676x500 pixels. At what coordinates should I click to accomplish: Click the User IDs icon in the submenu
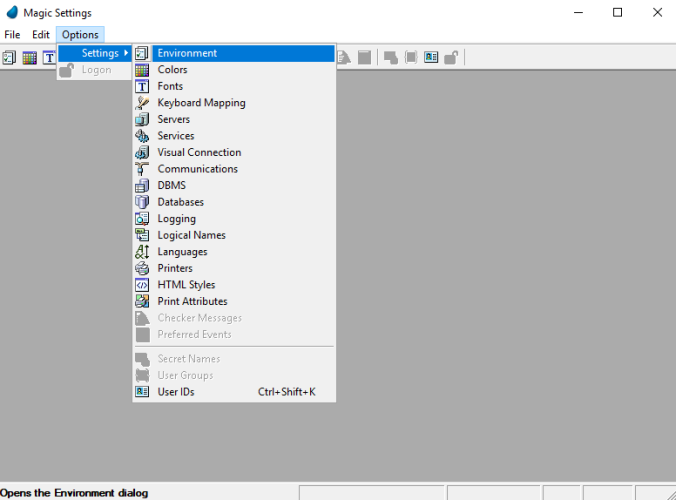click(x=142, y=392)
